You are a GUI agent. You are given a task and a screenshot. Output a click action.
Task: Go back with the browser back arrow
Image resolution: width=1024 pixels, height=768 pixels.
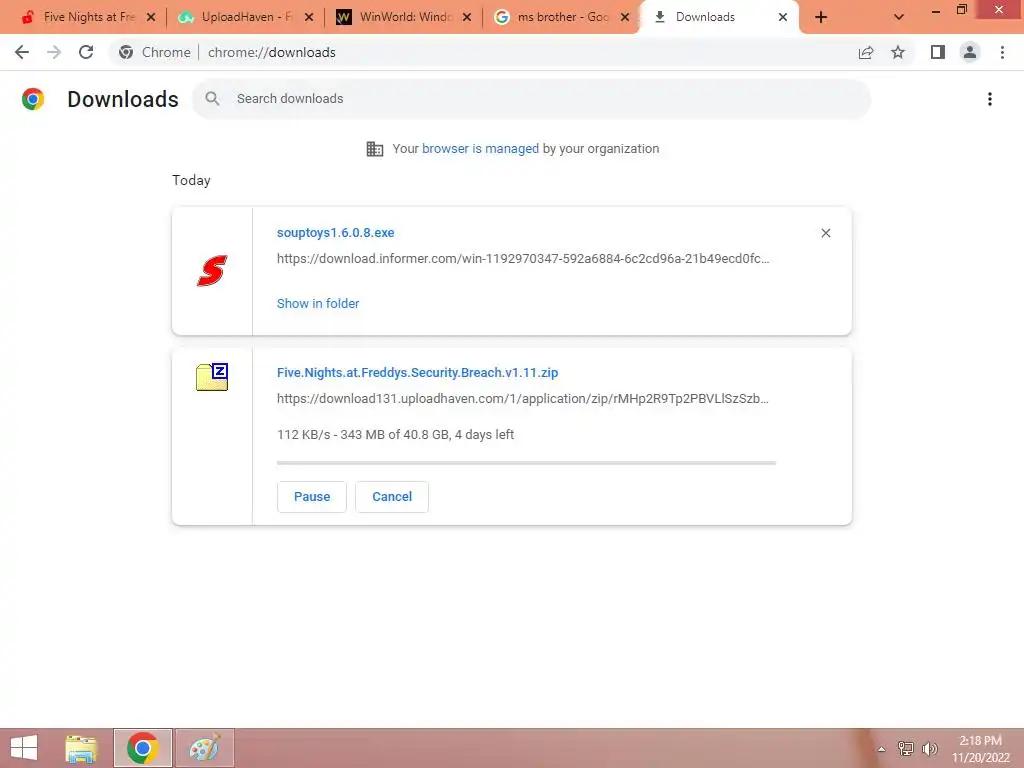point(22,52)
